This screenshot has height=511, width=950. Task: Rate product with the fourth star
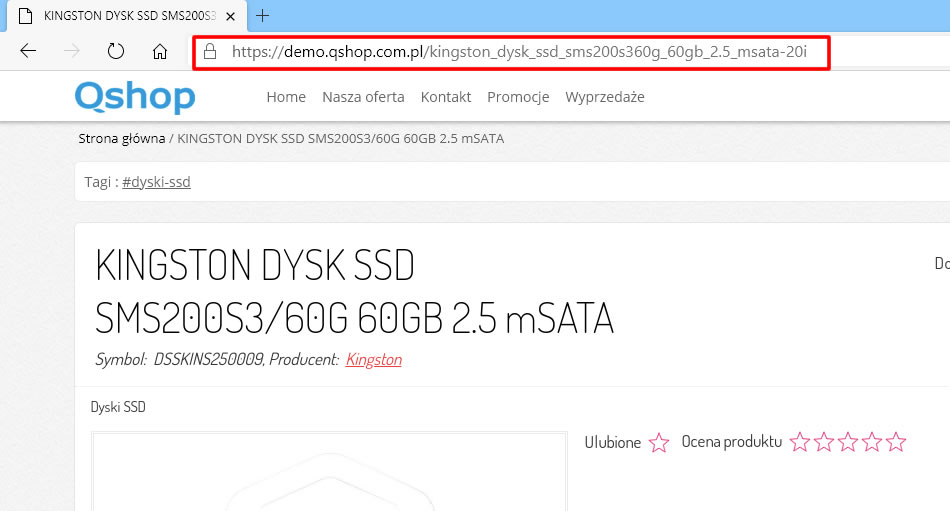[x=871, y=442]
